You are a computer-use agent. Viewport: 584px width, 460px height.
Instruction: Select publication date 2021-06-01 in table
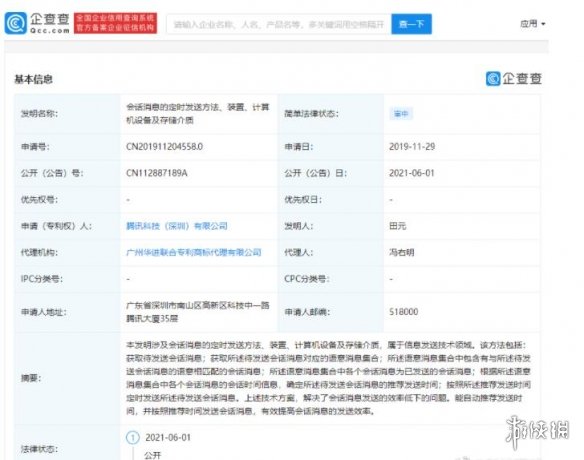click(x=412, y=173)
